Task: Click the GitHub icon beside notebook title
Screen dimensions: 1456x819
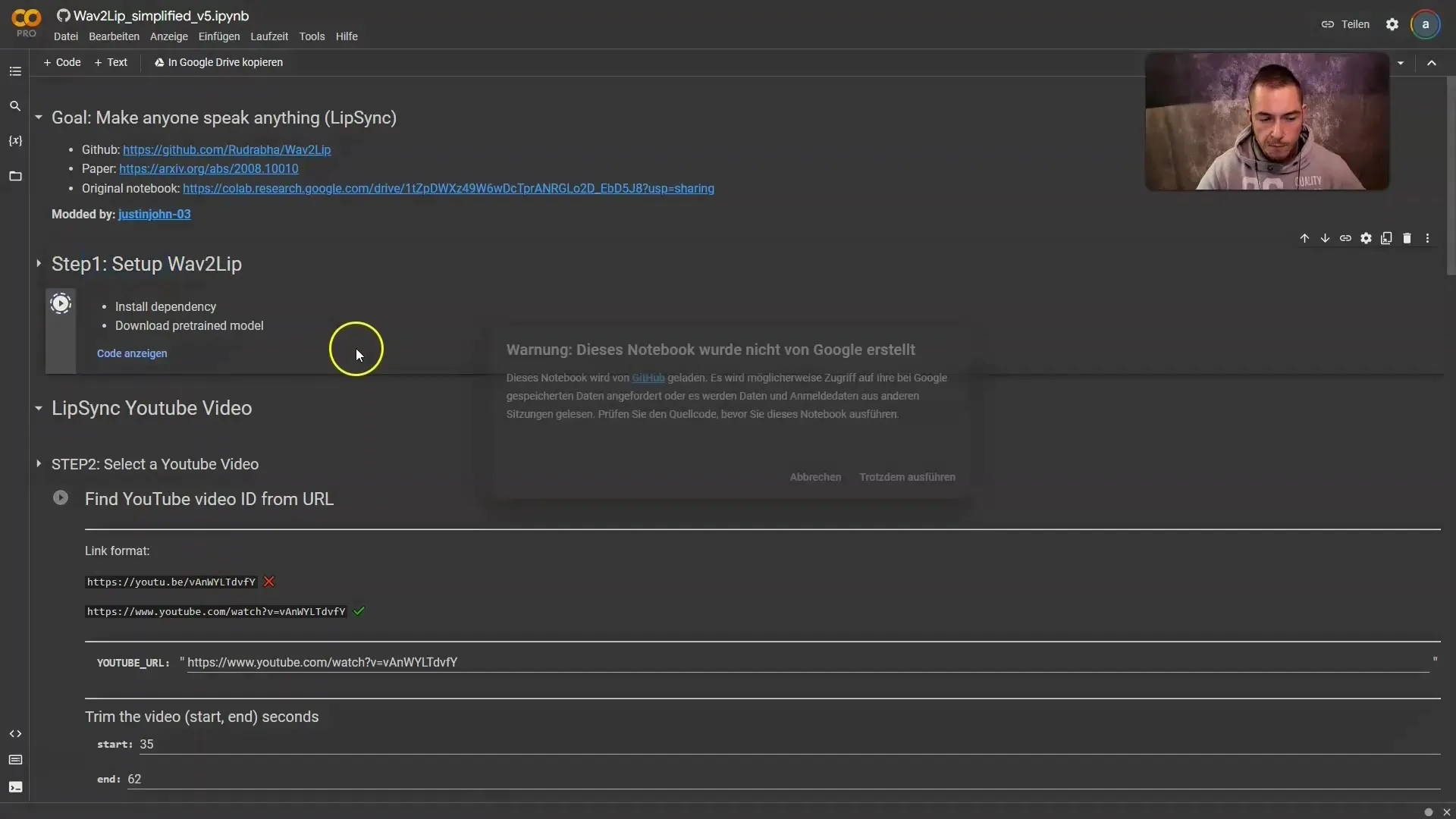Action: 63,16
